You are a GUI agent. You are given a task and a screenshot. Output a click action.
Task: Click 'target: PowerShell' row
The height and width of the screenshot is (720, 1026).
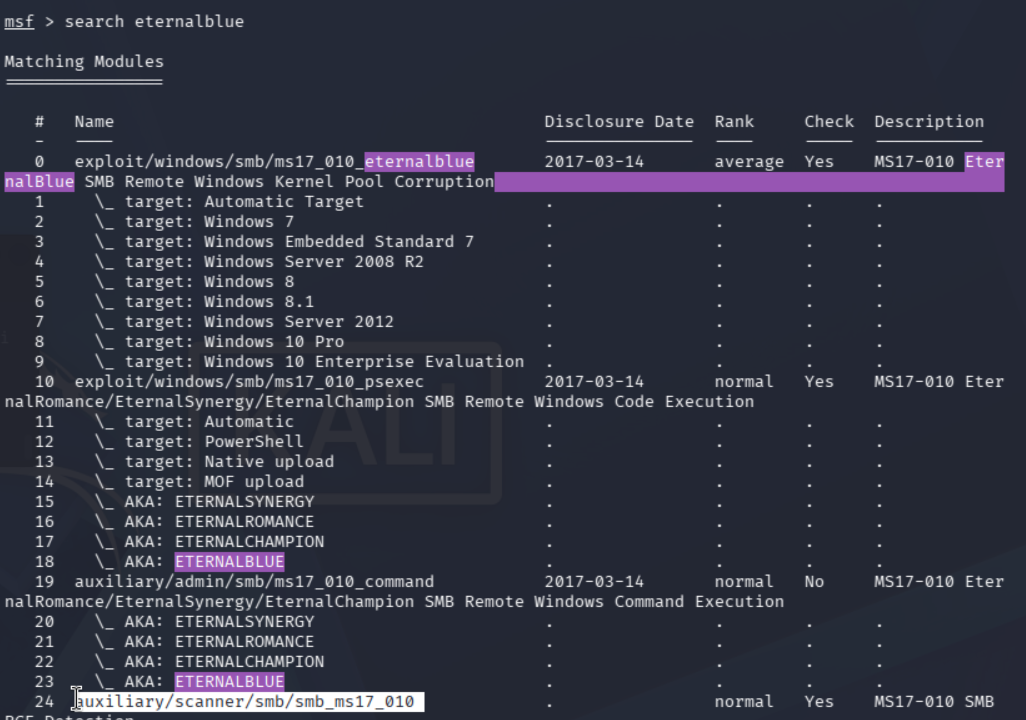(x=214, y=442)
